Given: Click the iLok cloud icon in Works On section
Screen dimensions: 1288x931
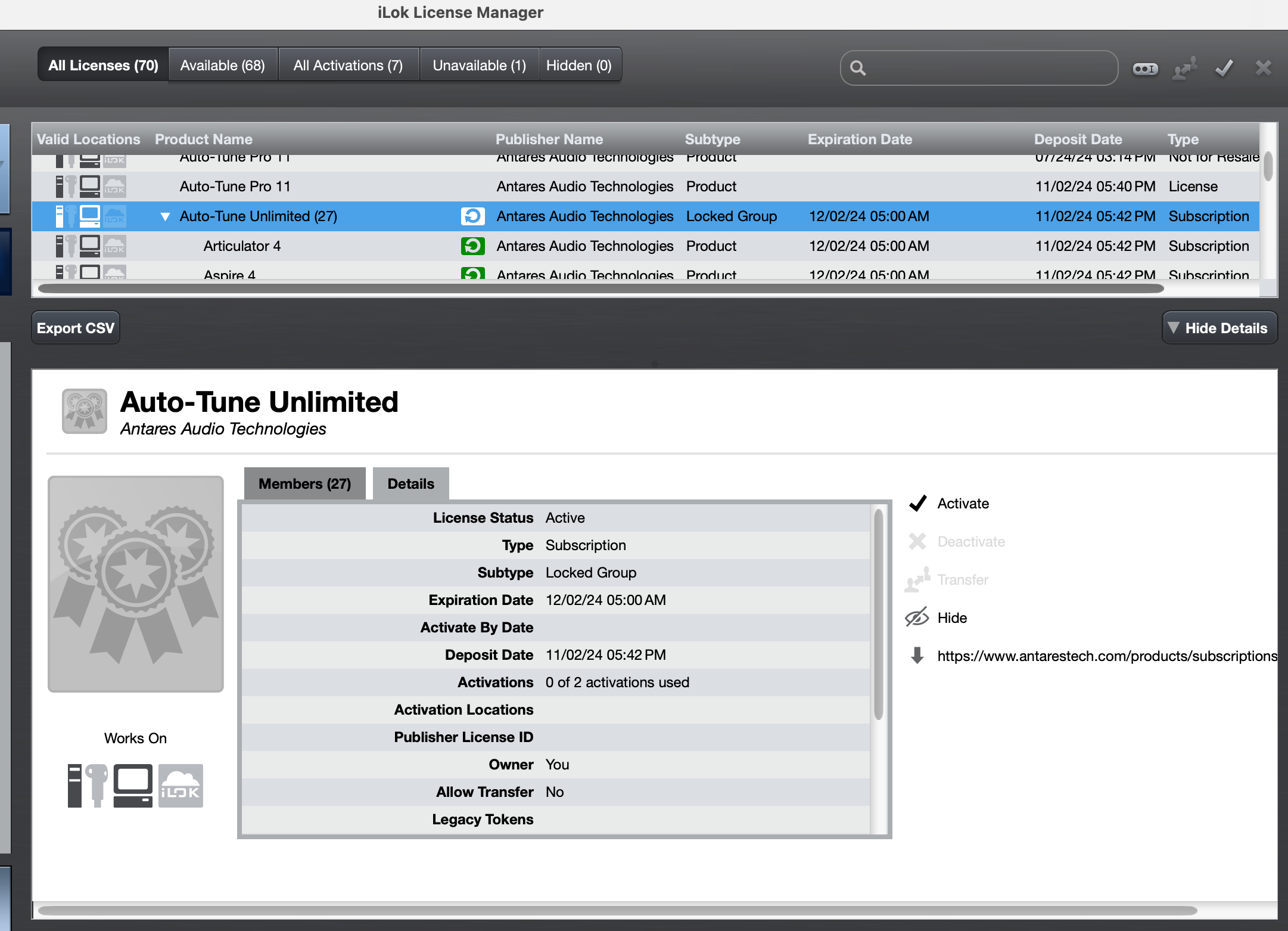Looking at the screenshot, I should (x=181, y=786).
